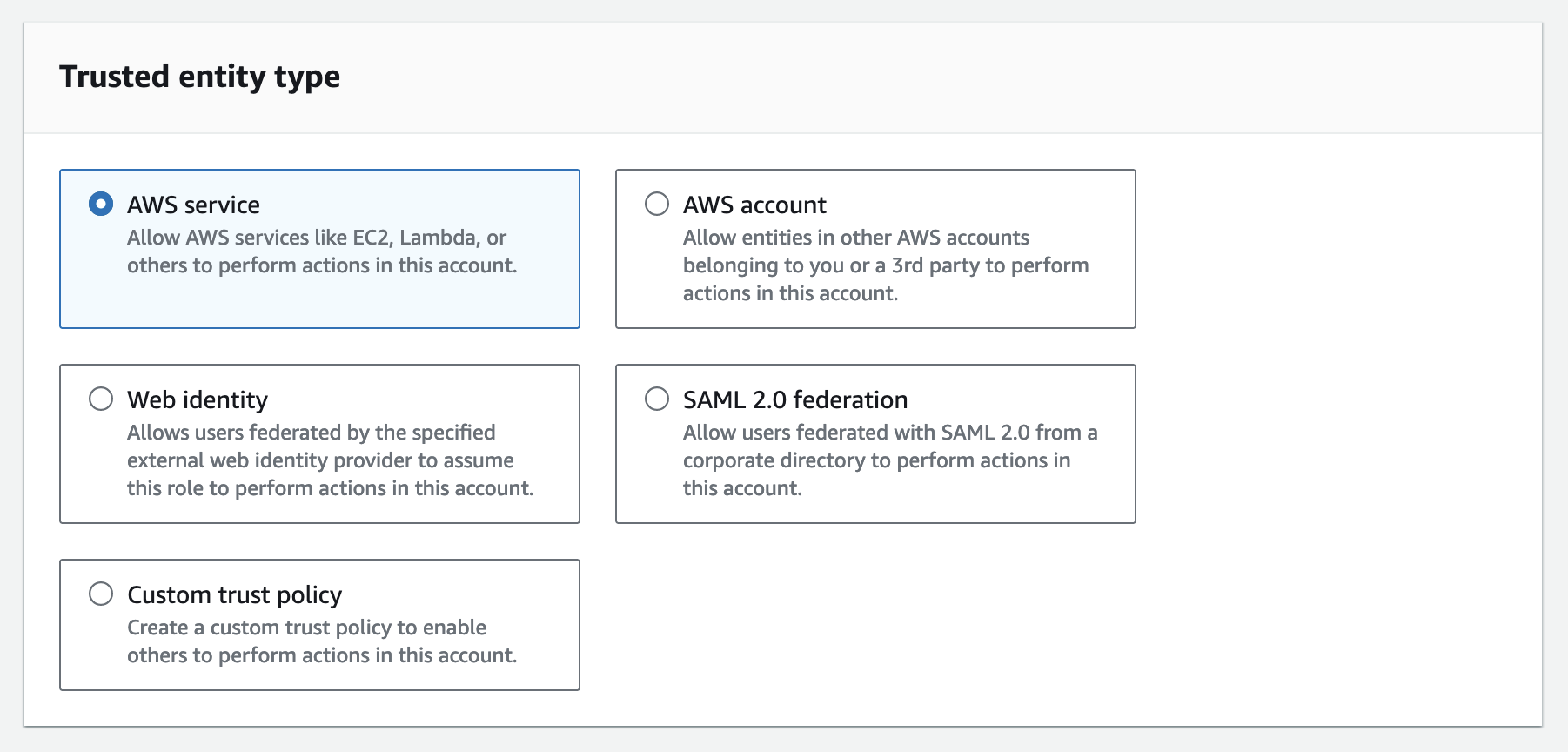1568x752 pixels.
Task: Click the 'SAML 2.0 federation' title text
Action: click(x=794, y=399)
